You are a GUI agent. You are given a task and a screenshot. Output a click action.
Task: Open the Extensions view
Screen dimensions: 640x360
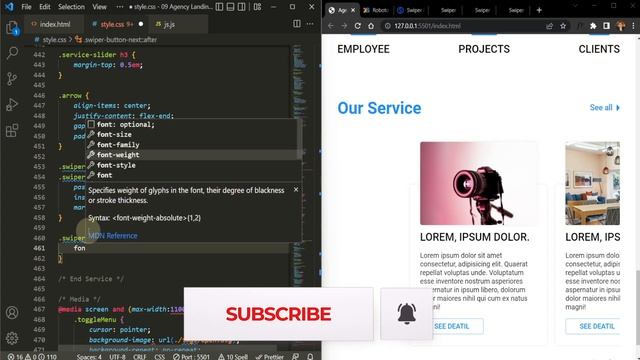click(x=12, y=130)
